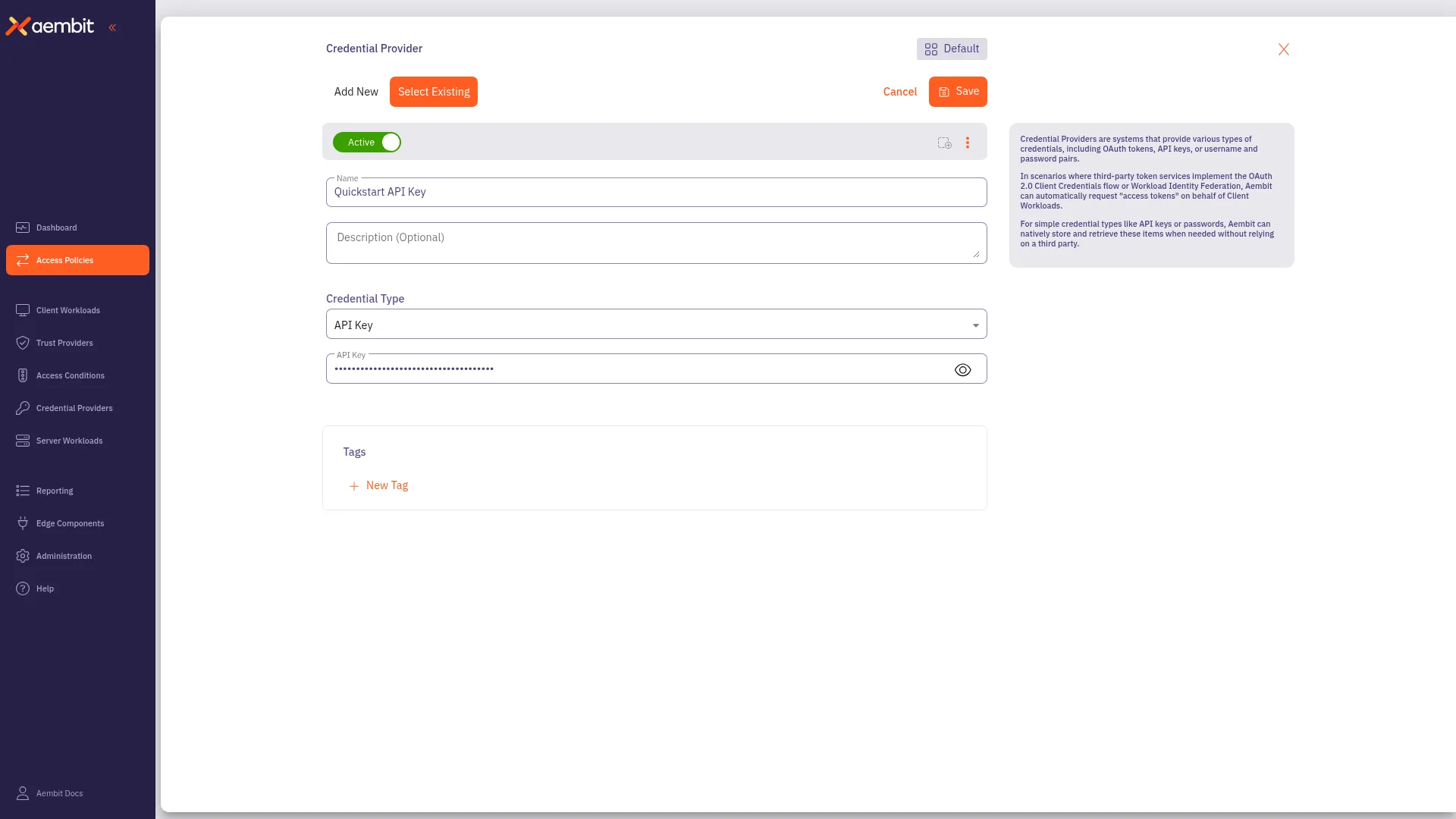
Task: Open Dashboard in the sidebar
Action: 77,227
